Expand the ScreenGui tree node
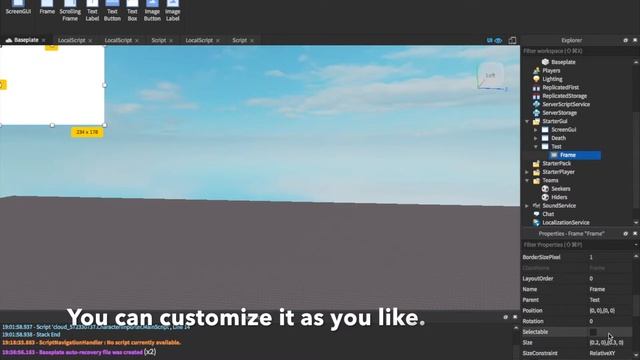This screenshot has height=360, width=640. pos(536,130)
